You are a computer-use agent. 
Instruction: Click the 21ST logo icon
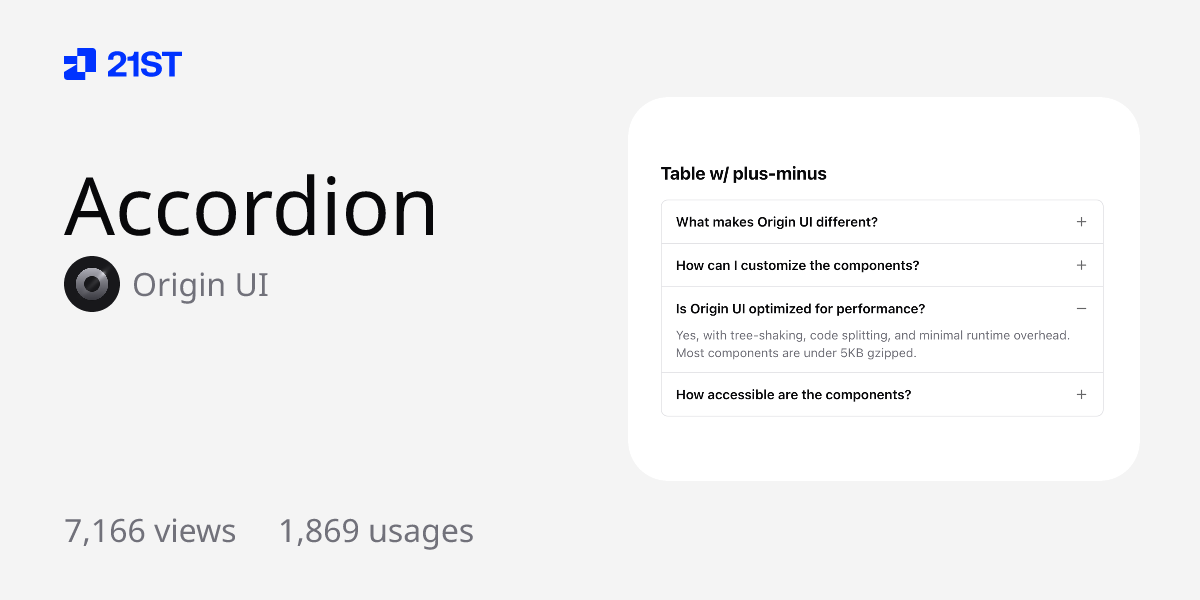(80, 64)
